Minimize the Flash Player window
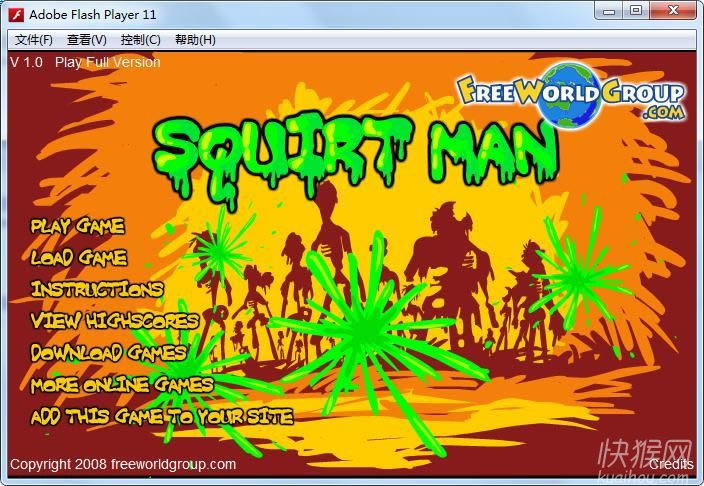Image resolution: width=704 pixels, height=486 pixels. coord(609,11)
